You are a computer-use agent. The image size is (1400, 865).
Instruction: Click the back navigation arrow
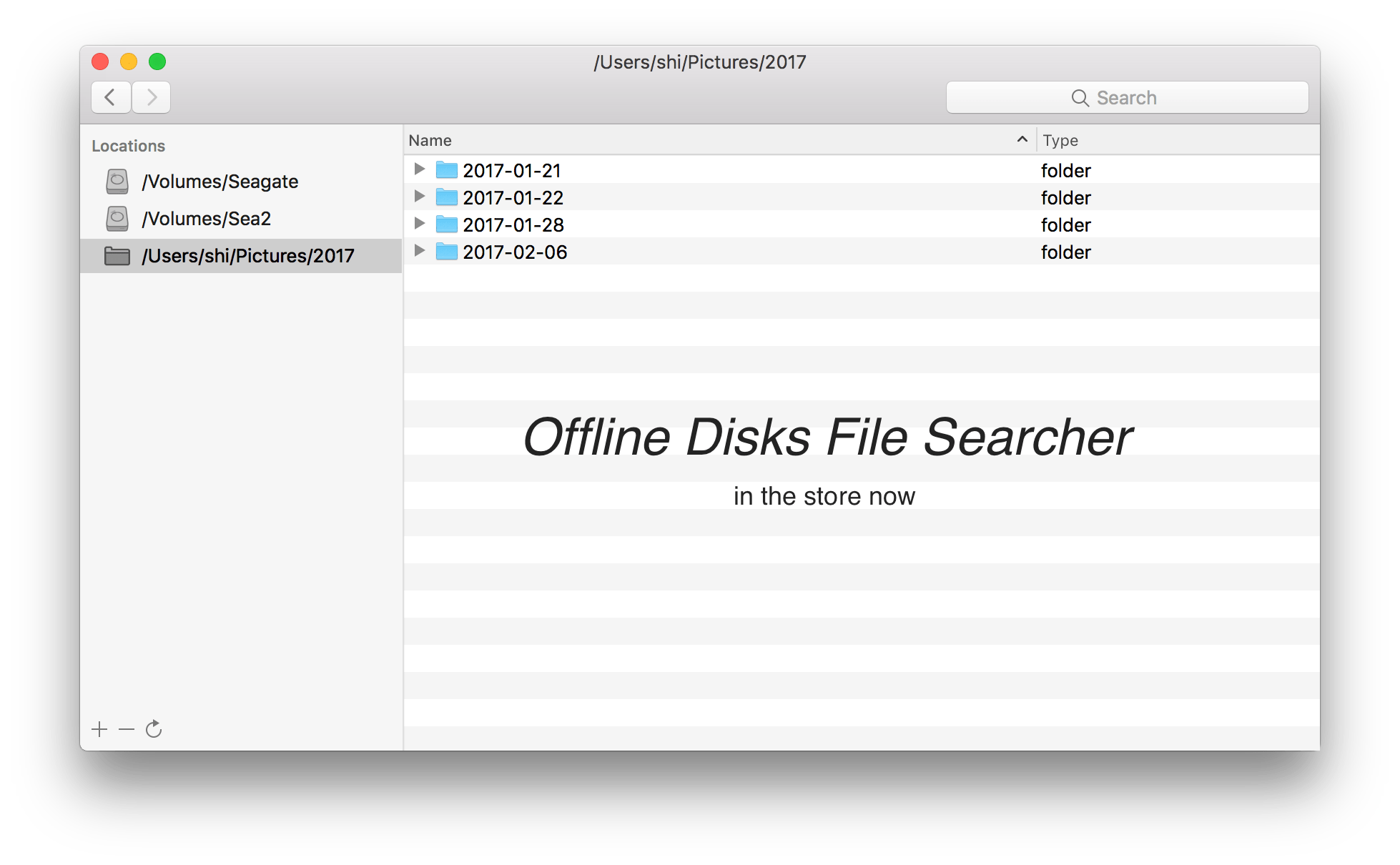tap(111, 97)
